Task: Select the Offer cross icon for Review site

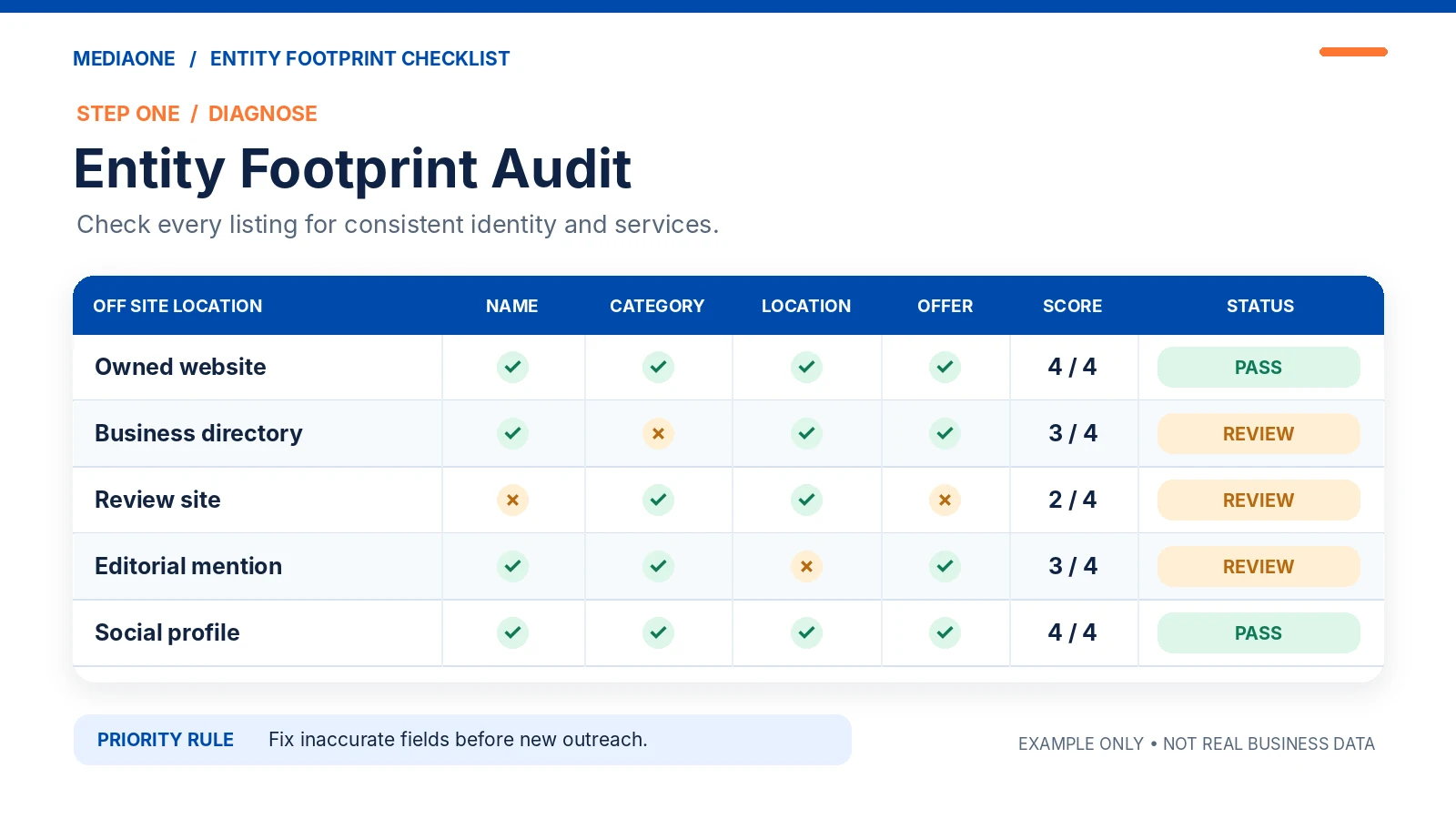Action: coord(945,500)
